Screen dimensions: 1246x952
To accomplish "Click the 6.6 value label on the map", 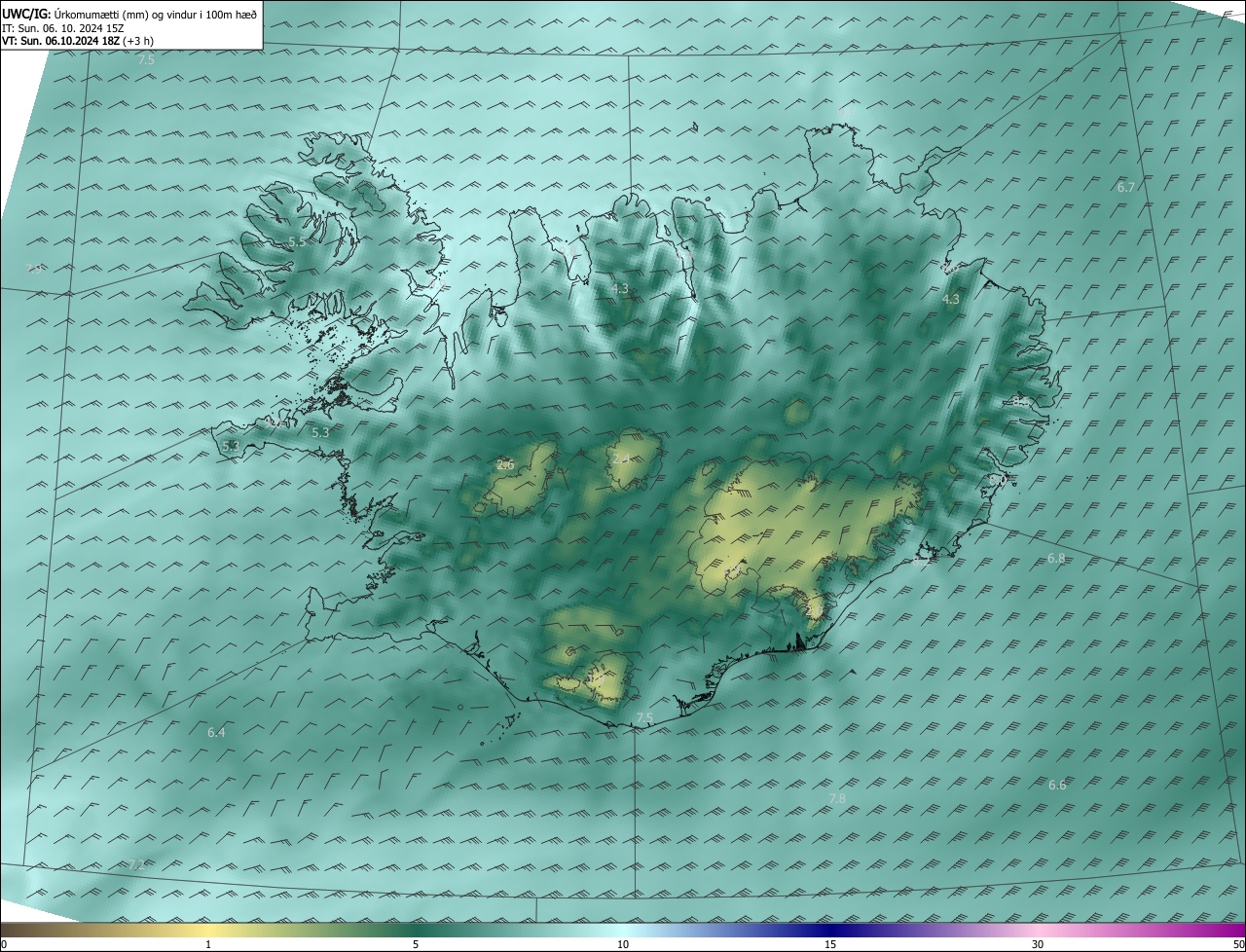I will coord(1057,785).
